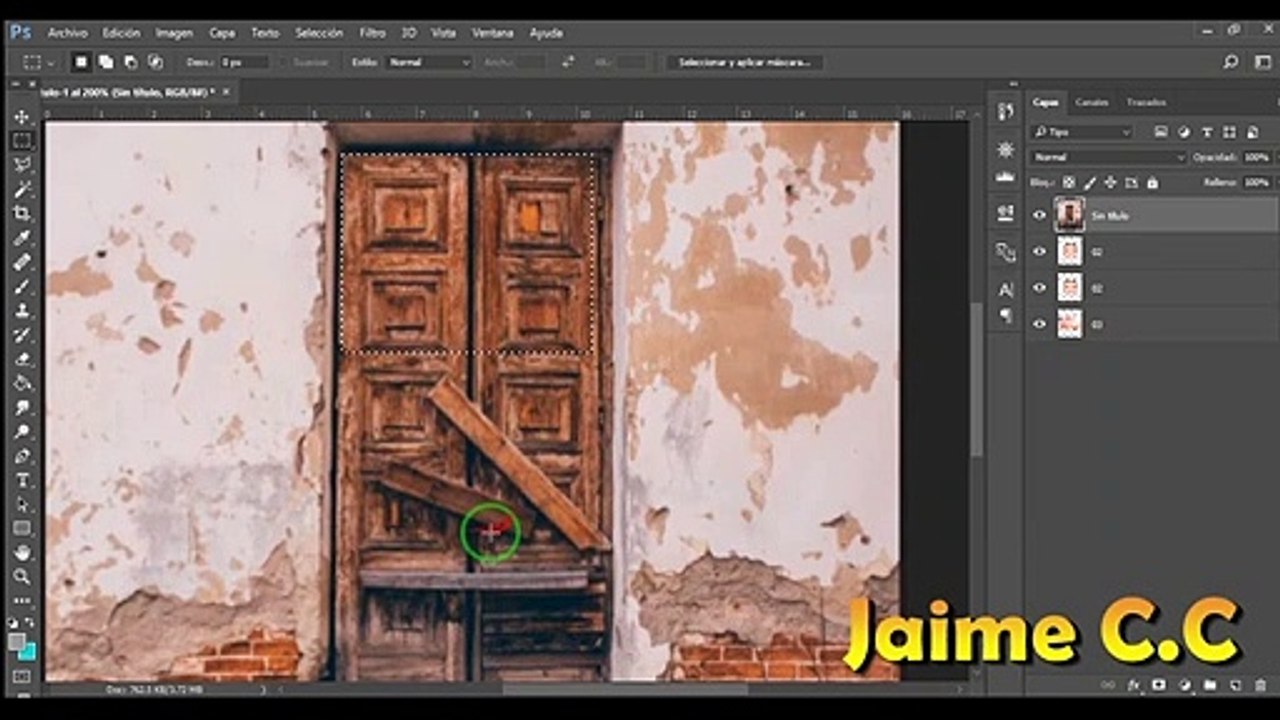Select the Clone Stamp tool
This screenshot has width=1280, height=720.
[x=21, y=310]
